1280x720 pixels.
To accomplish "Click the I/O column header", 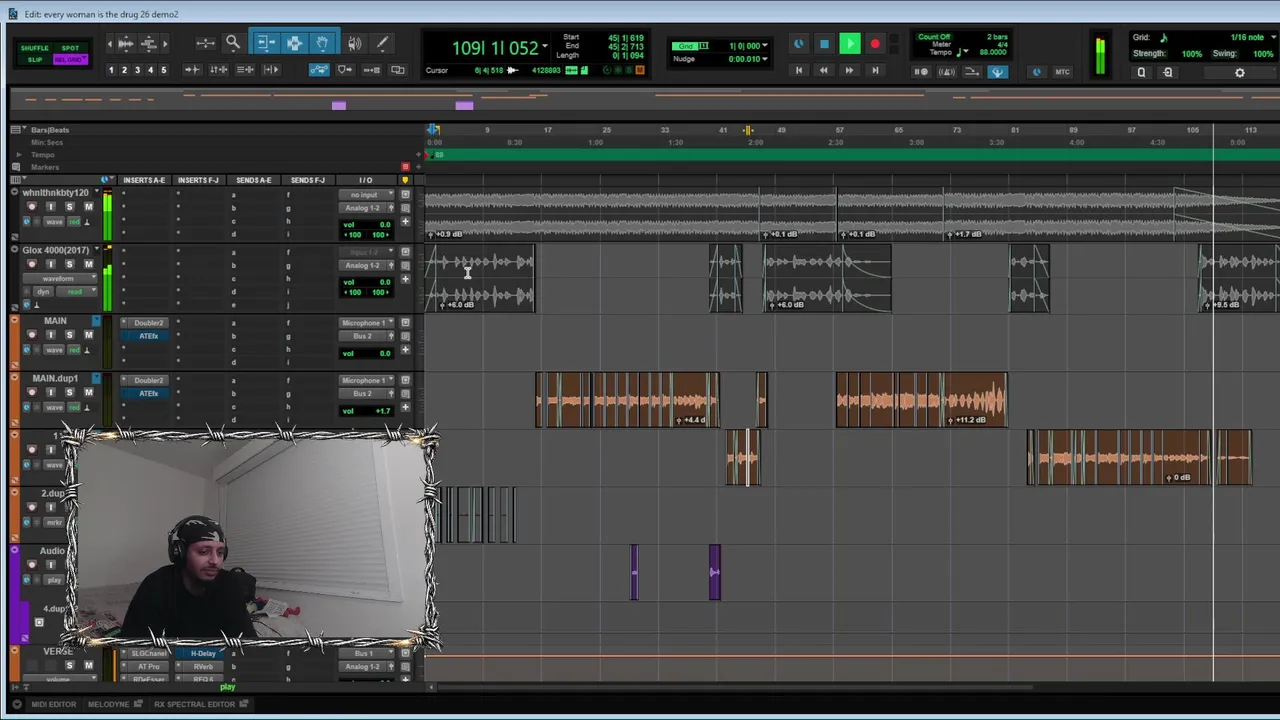I will [x=366, y=180].
